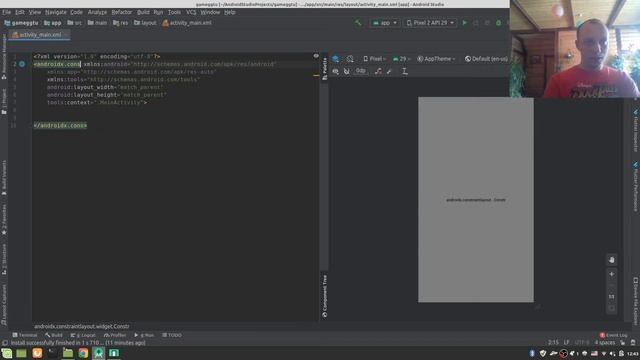Open Chrome from the taskbar

point(83,353)
